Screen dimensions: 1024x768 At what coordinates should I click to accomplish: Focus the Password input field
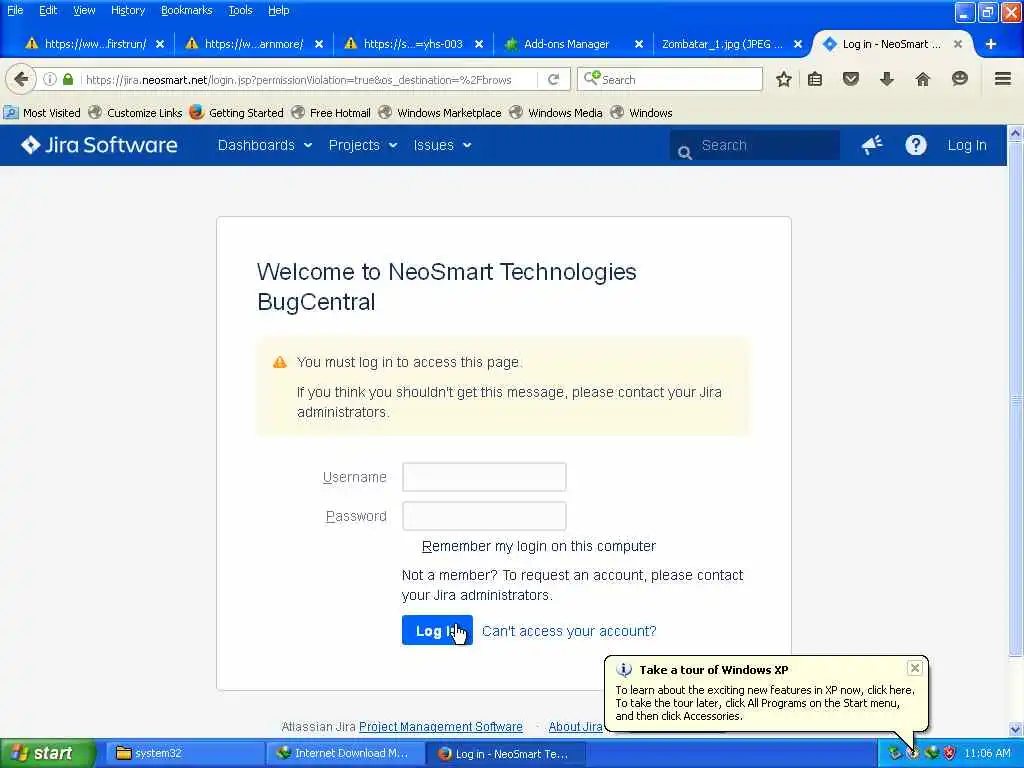[x=484, y=516]
